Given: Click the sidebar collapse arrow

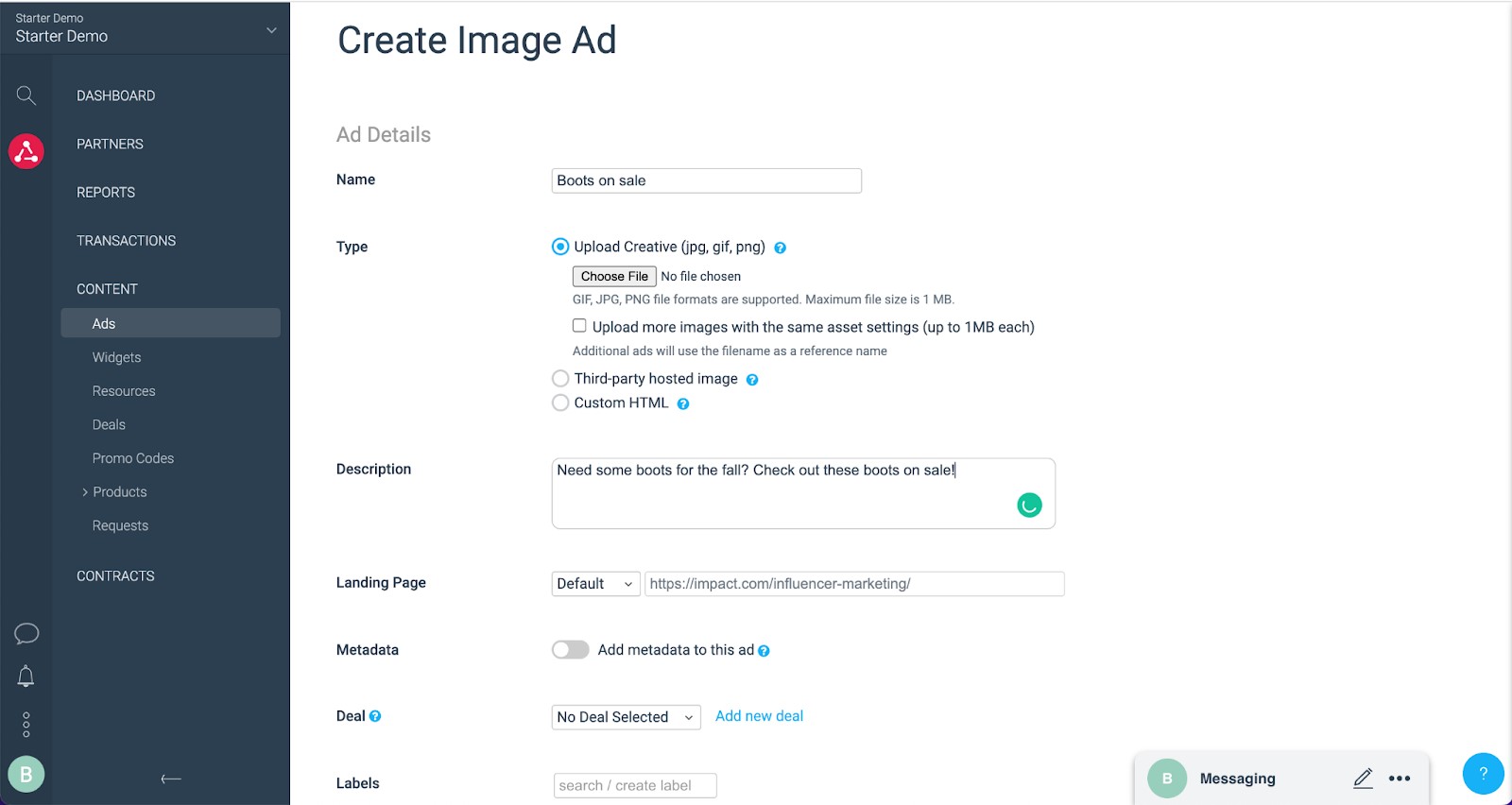Looking at the screenshot, I should 170,779.
